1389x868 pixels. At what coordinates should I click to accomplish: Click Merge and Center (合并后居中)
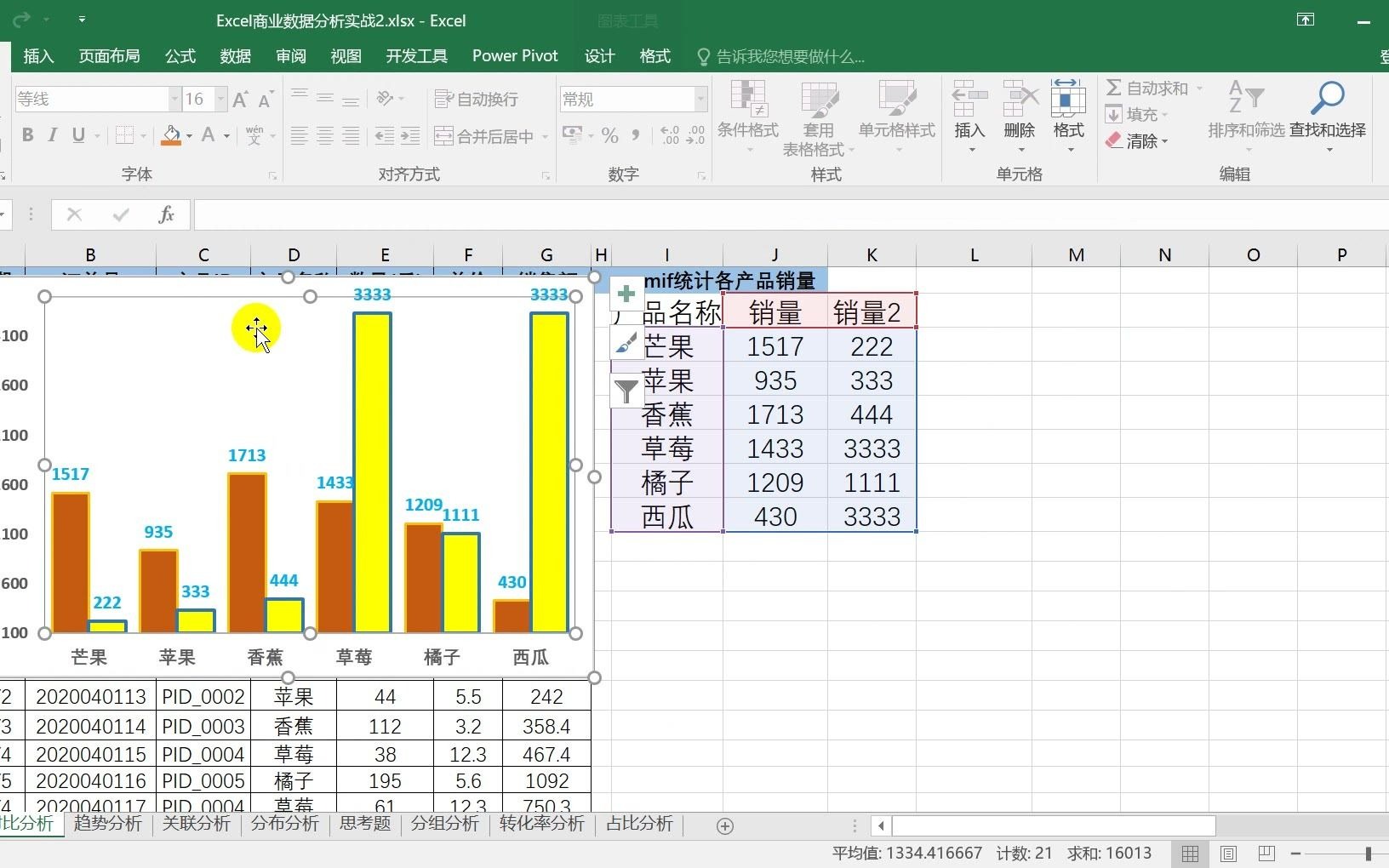coord(484,136)
